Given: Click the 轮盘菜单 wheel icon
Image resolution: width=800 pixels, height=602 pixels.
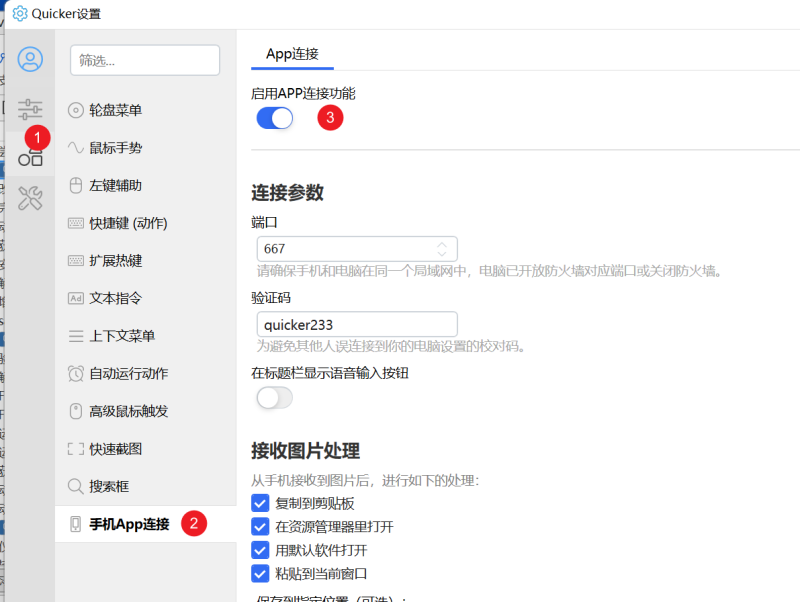Looking at the screenshot, I should click(76, 110).
